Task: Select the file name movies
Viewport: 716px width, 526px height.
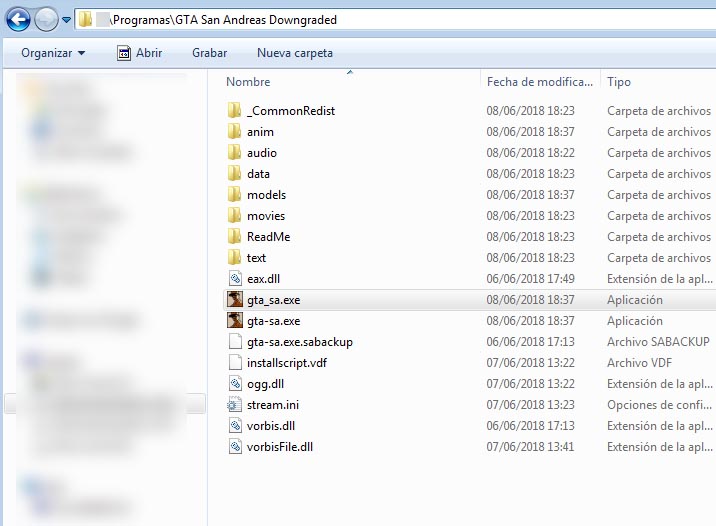Action: click(x=266, y=216)
